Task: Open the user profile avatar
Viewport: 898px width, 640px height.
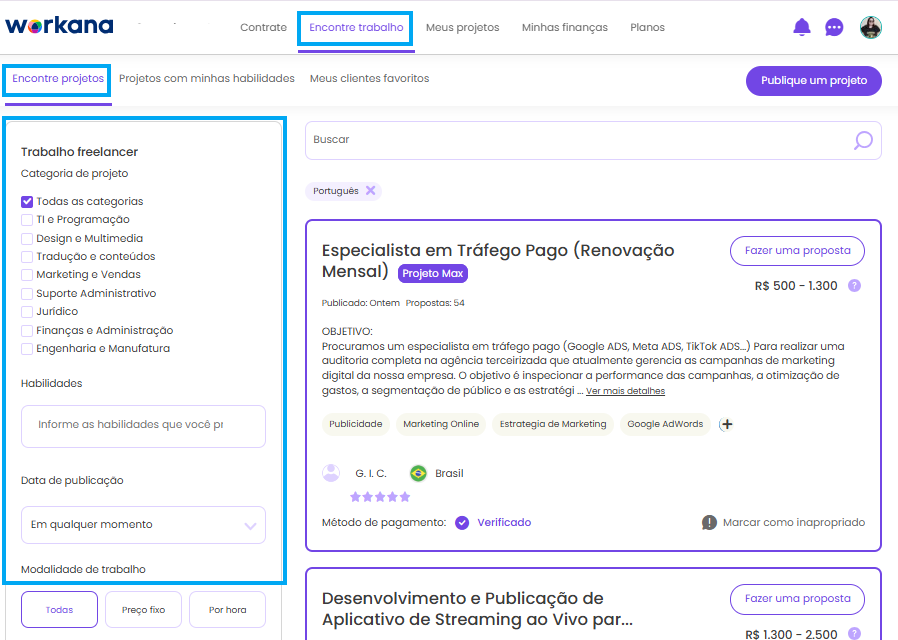Action: coord(871,27)
